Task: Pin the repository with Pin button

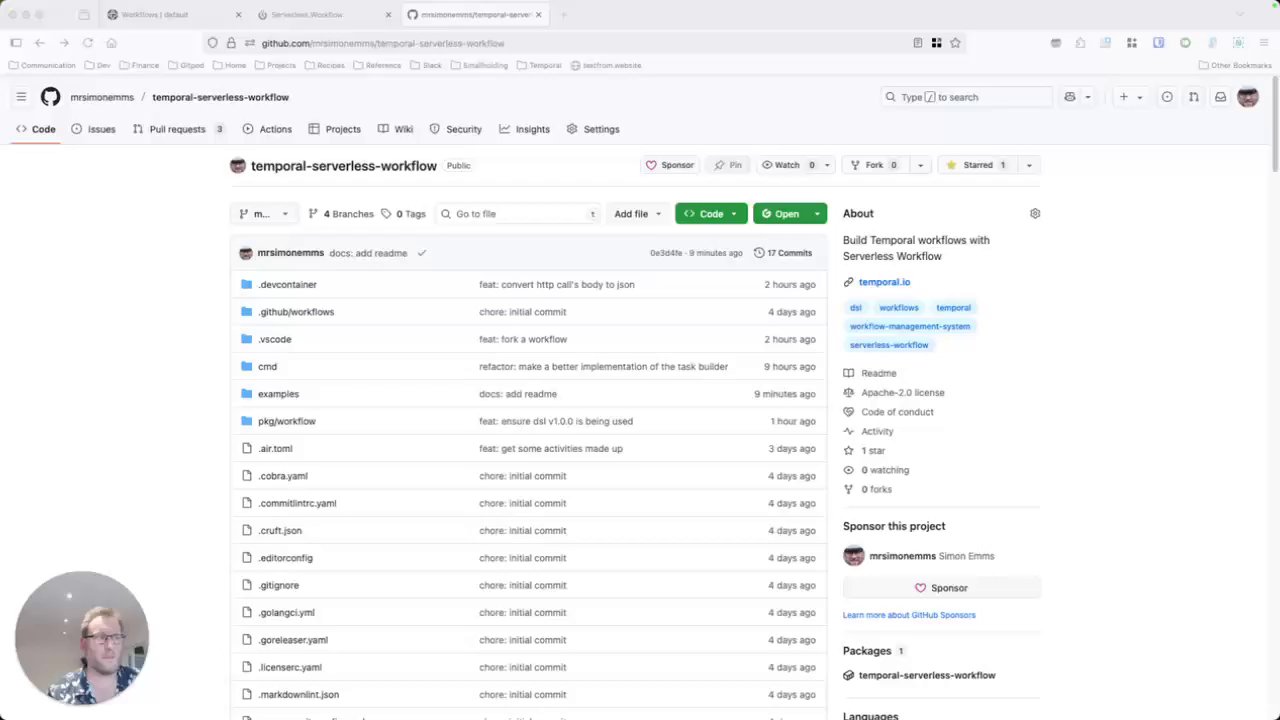Action: (728, 165)
